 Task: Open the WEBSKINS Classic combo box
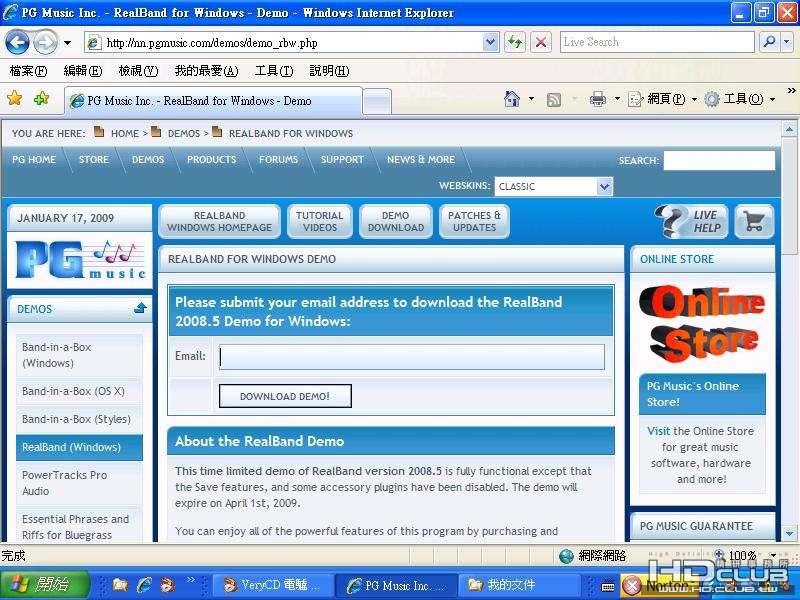point(553,186)
